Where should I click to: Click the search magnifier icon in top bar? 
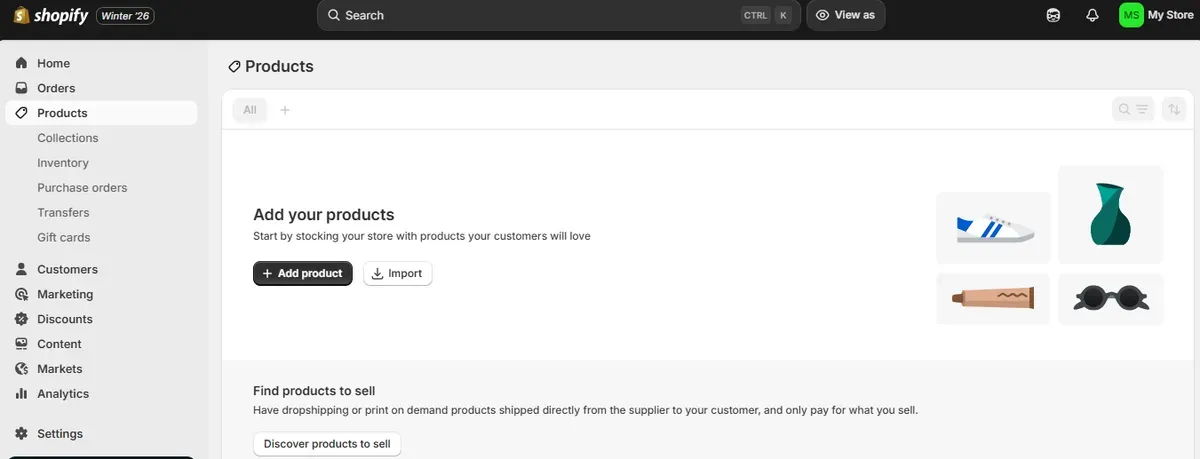[334, 15]
